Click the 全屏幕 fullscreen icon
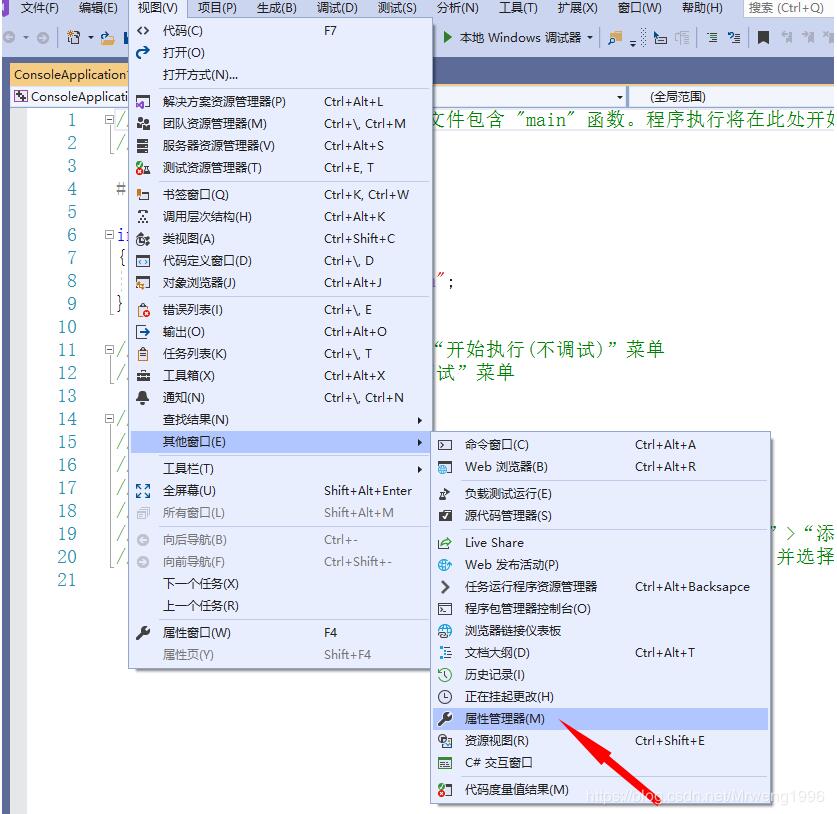The width and height of the screenshot is (837, 814). [x=143, y=491]
